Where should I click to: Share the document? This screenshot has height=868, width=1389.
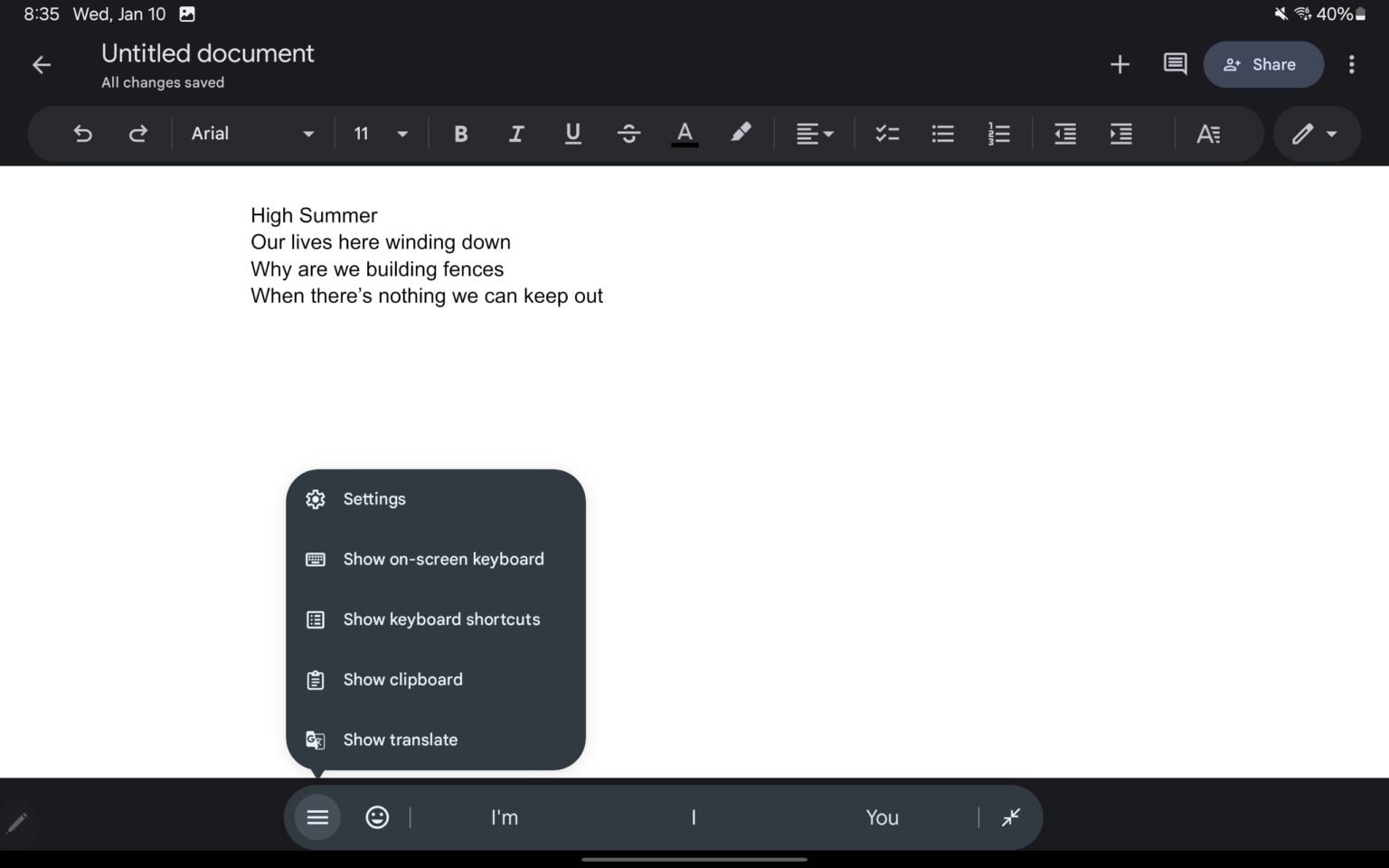click(1263, 64)
